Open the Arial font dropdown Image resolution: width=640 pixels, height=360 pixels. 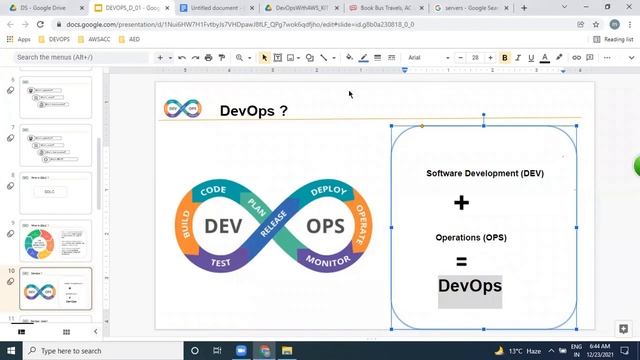tap(429, 58)
